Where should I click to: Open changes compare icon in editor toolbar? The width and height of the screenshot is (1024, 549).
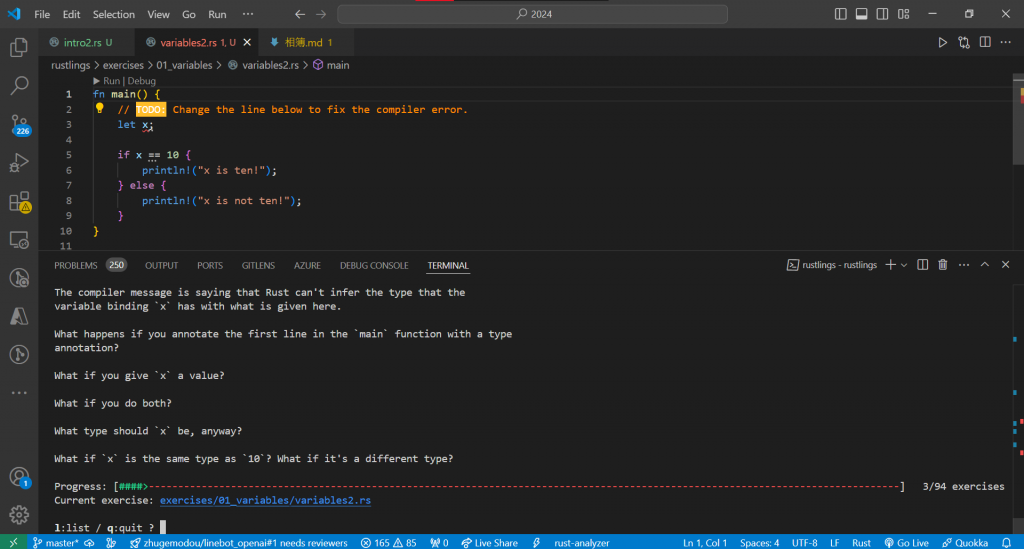click(963, 42)
